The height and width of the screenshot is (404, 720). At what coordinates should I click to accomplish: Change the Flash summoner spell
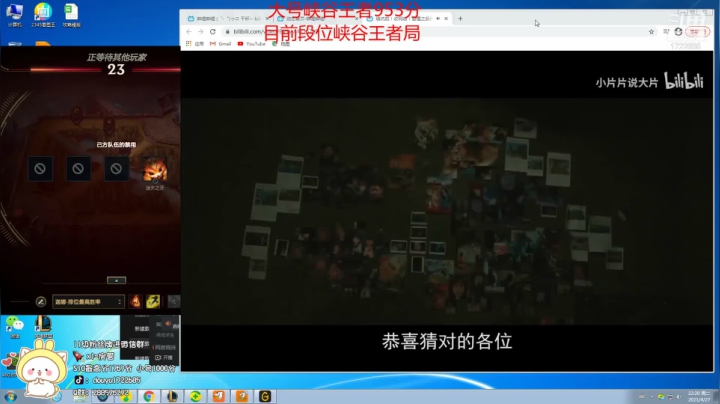(x=153, y=301)
